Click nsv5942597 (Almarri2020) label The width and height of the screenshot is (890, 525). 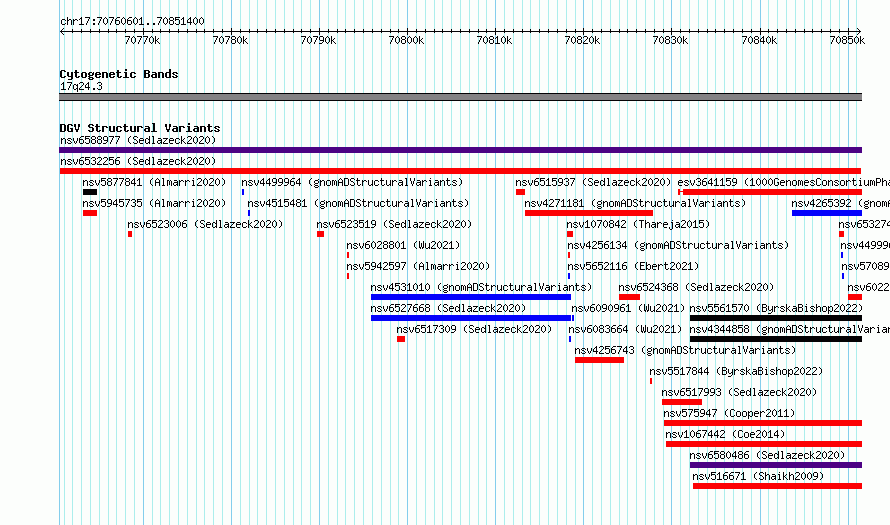point(418,266)
